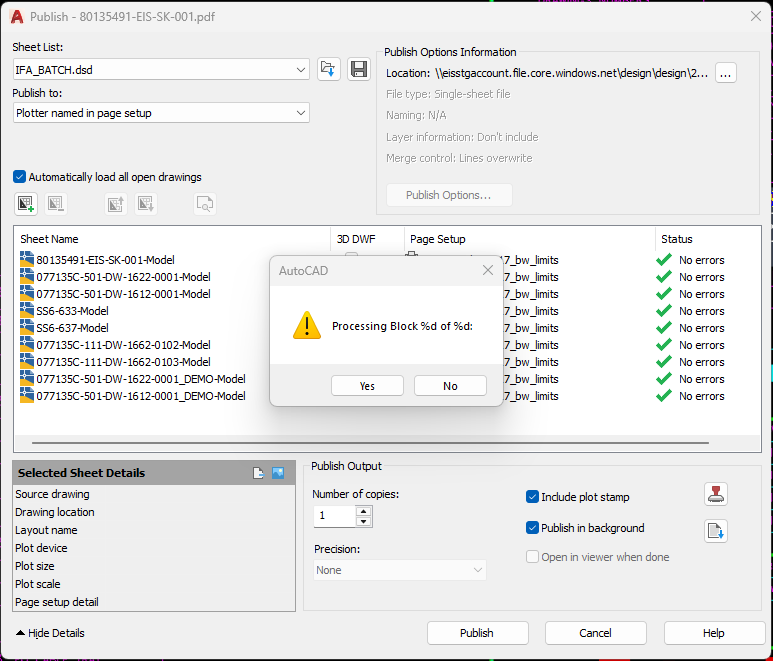Open background publish details icon
Image resolution: width=773 pixels, height=661 pixels.
point(715,531)
